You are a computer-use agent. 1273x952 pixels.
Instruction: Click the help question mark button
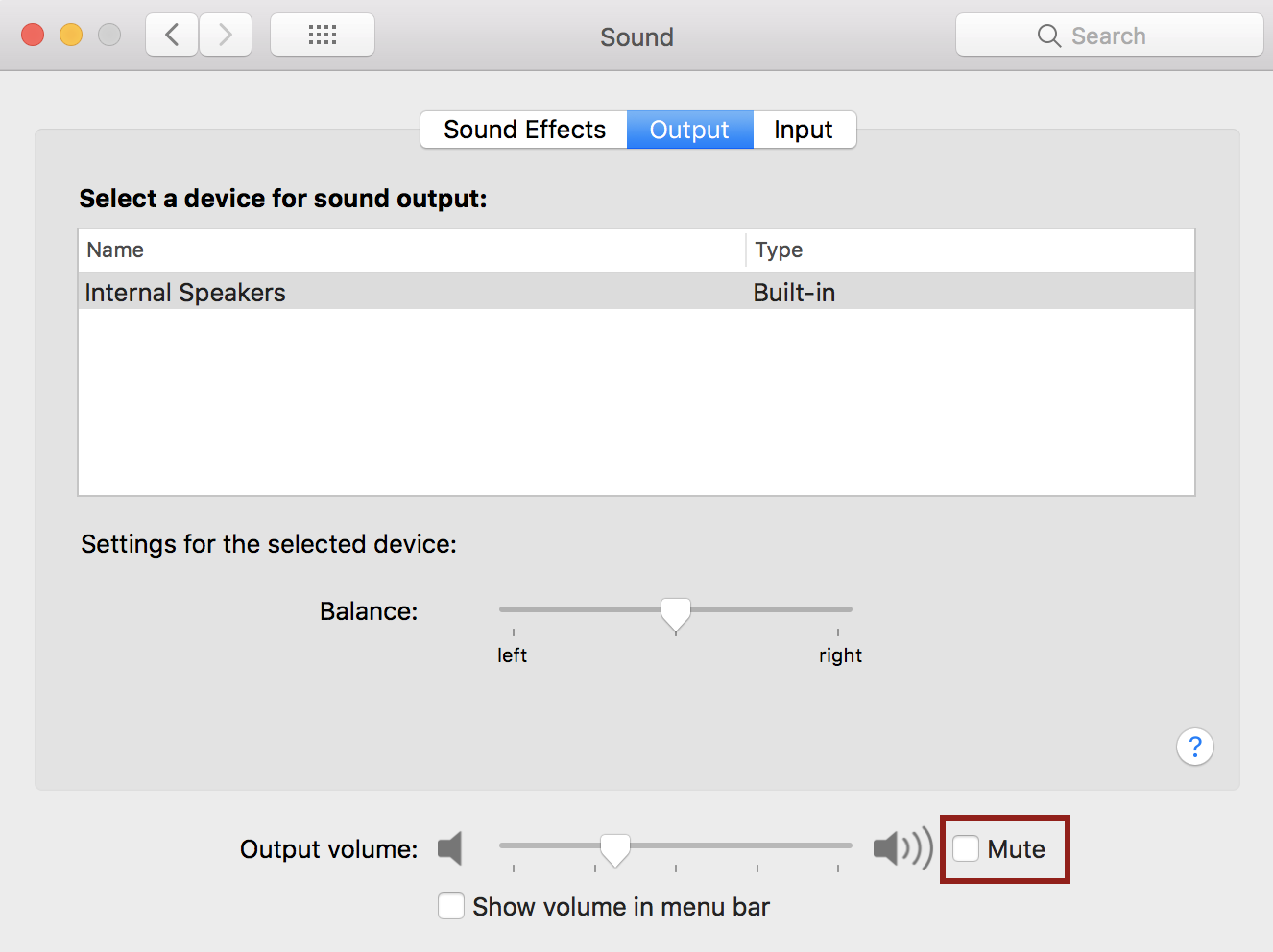(x=1195, y=747)
